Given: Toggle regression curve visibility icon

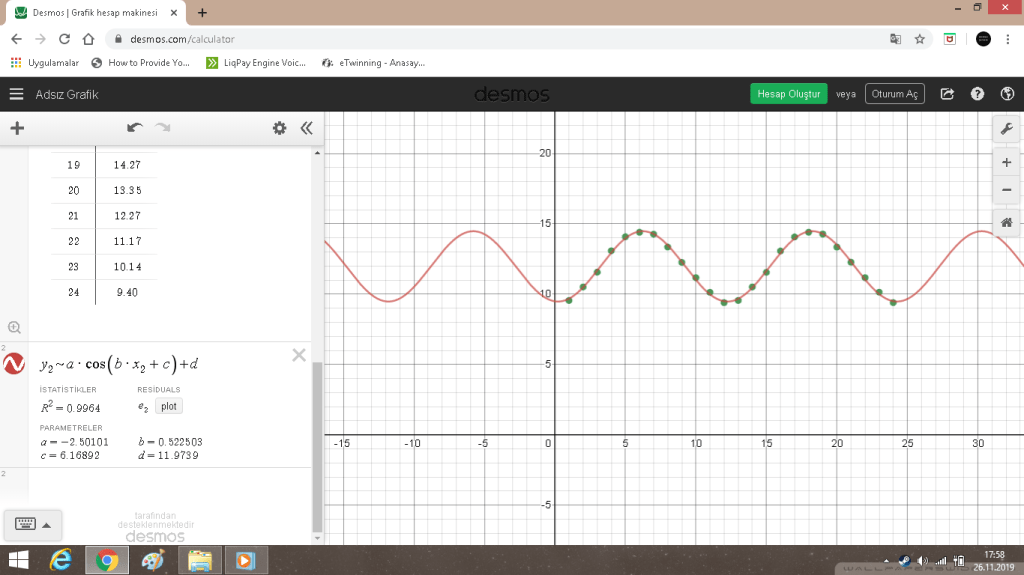Looking at the screenshot, I should (15, 365).
